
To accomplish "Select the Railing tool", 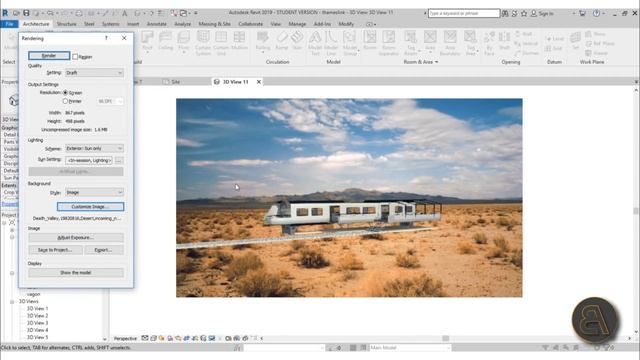I will click(263, 42).
